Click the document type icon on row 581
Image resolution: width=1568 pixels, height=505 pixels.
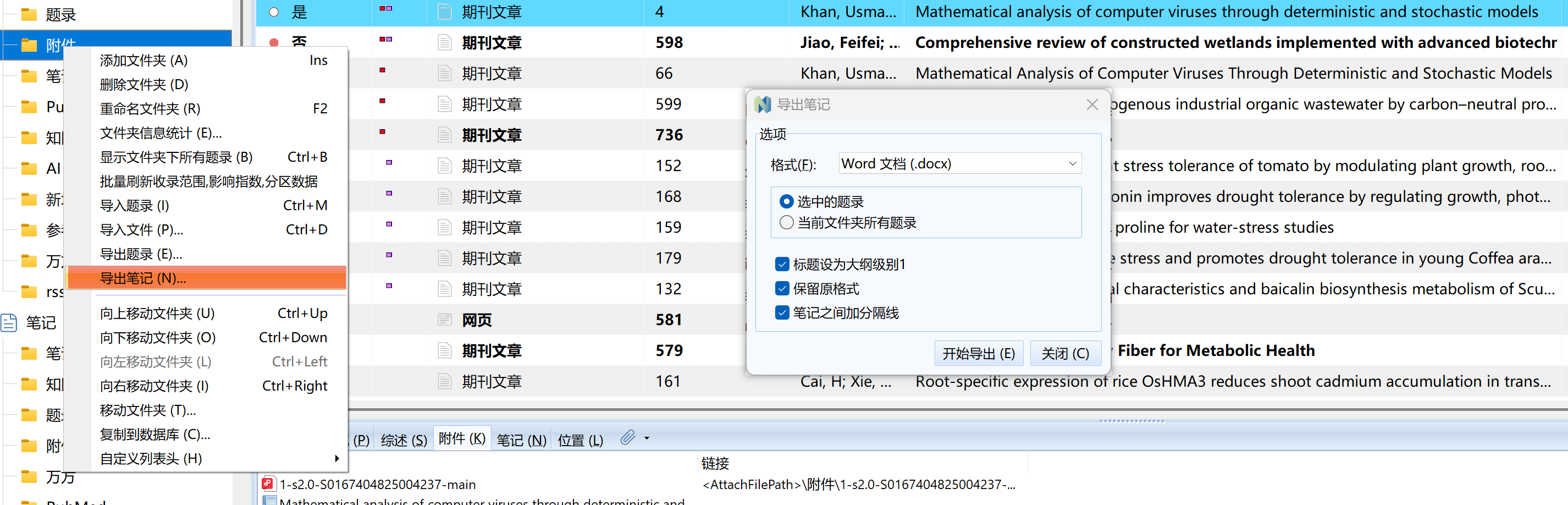[x=445, y=319]
